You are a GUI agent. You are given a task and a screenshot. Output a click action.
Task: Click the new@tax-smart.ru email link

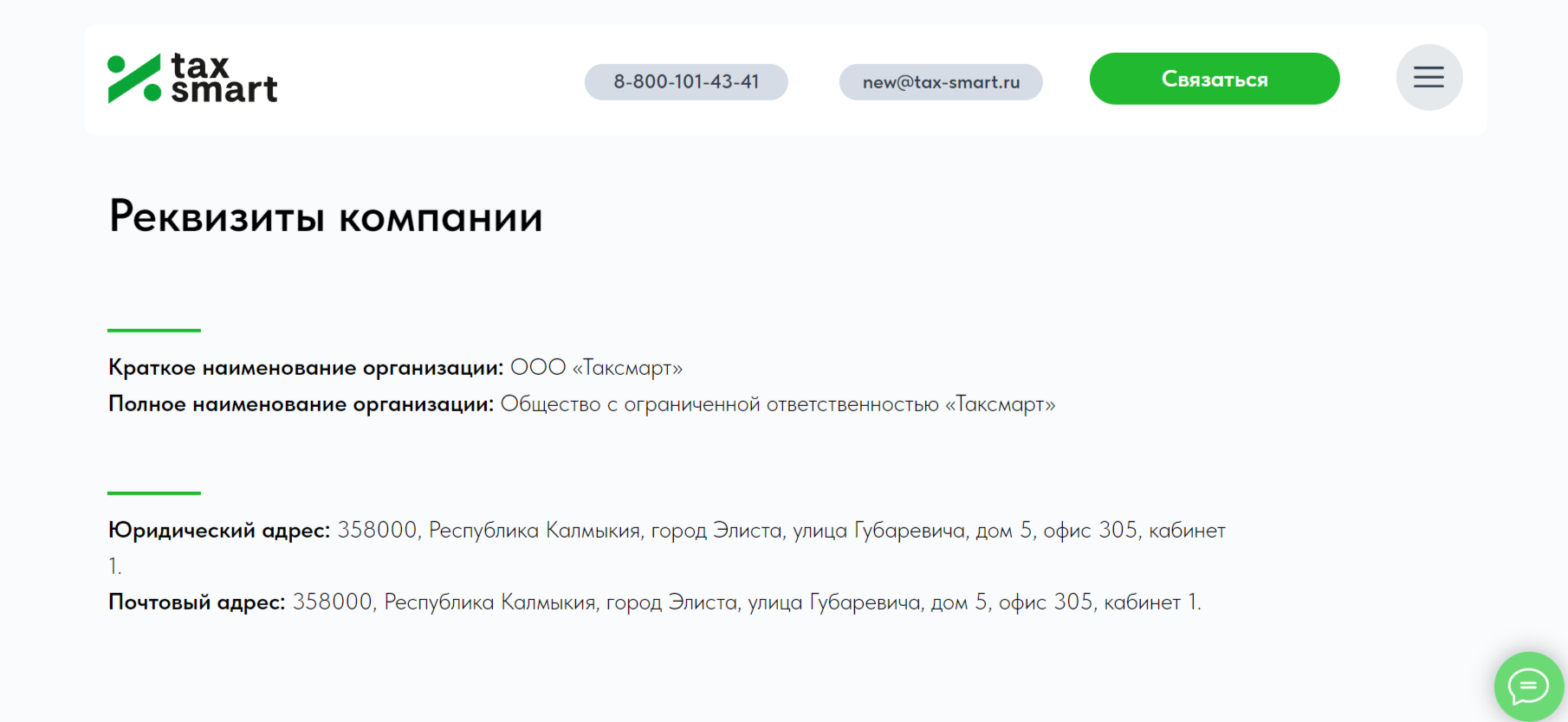(941, 82)
